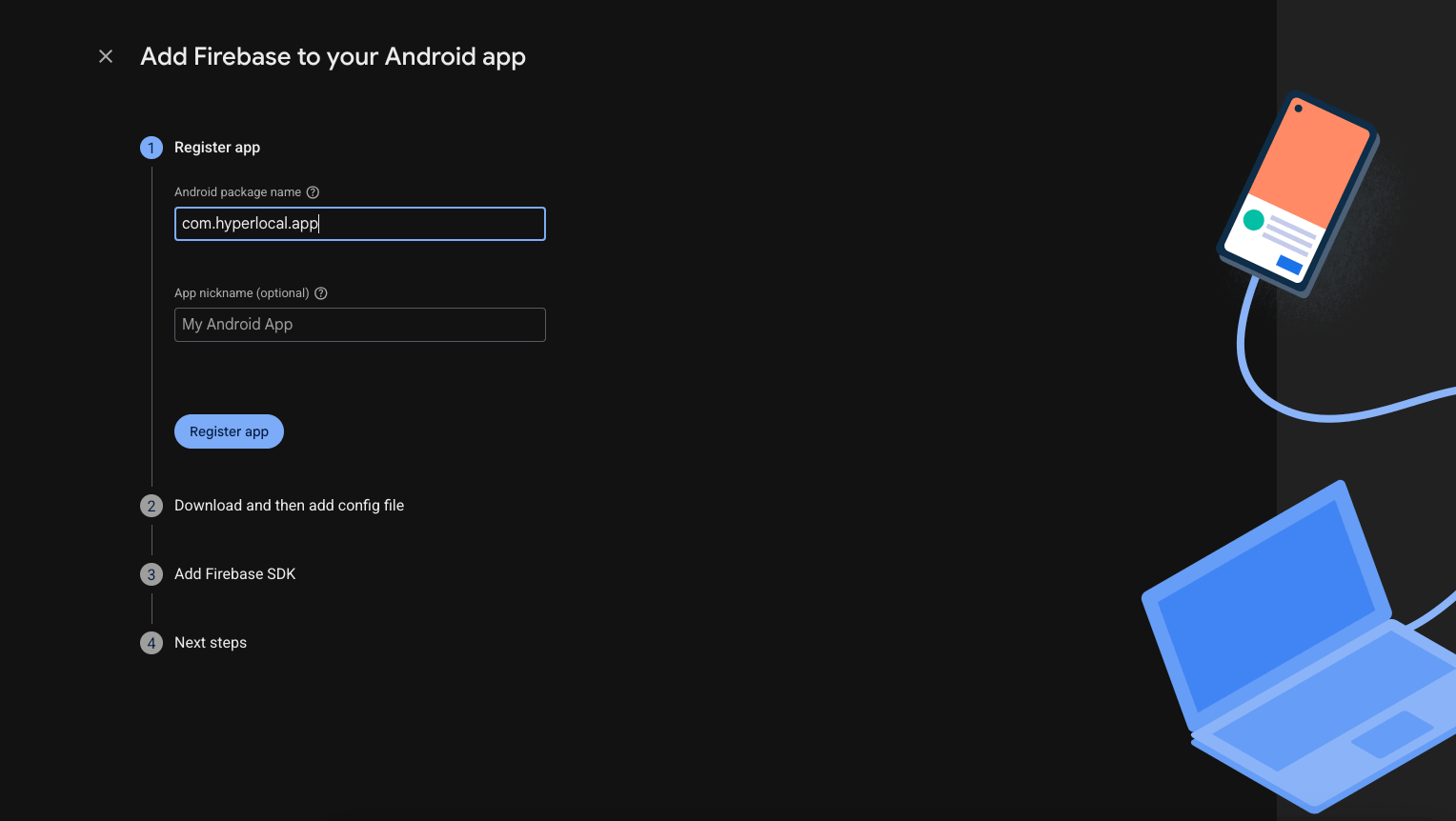The height and width of the screenshot is (821, 1456).
Task: Click help icon beside Android package name
Action: coord(313,192)
